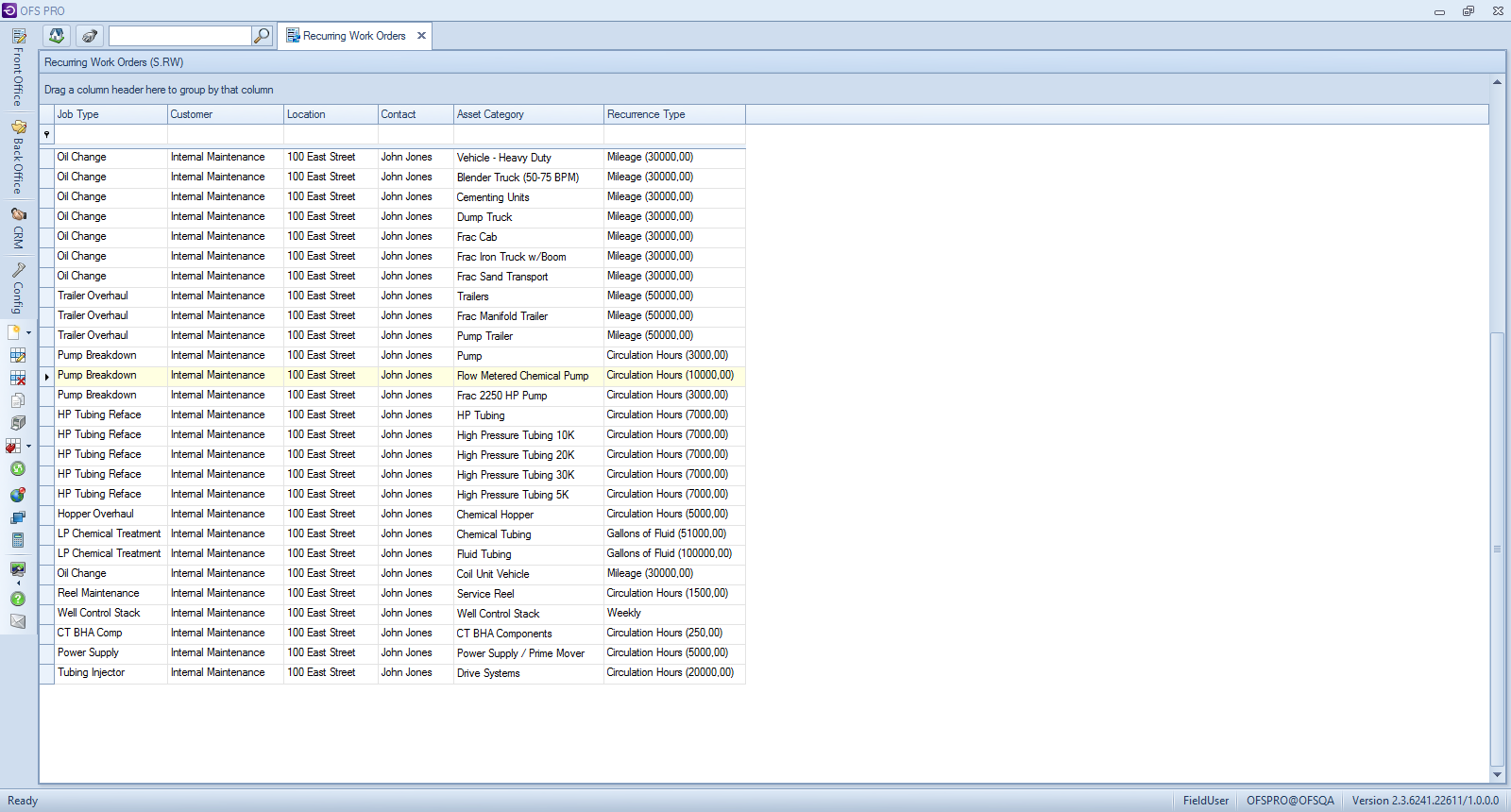Screen dimensions: 1511x812
Task: Select the Recurring Work Orders tab
Action: coord(354,36)
